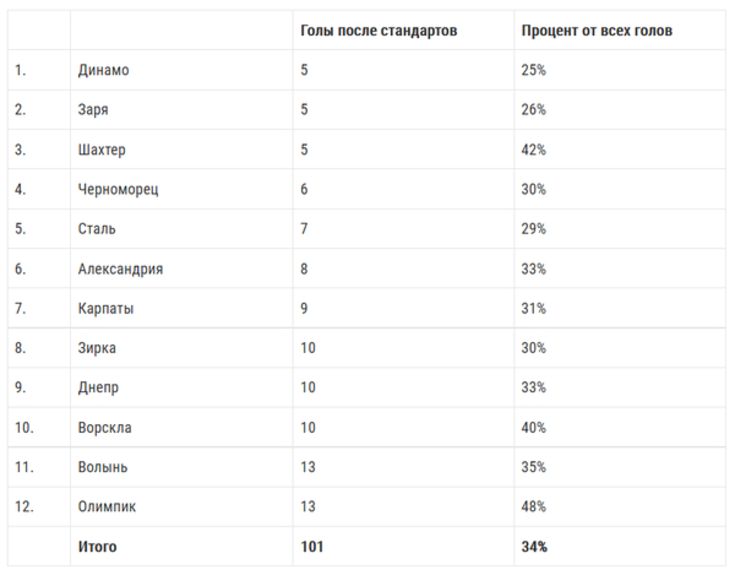Click the 'Процент от всех голов' column header

click(597, 31)
